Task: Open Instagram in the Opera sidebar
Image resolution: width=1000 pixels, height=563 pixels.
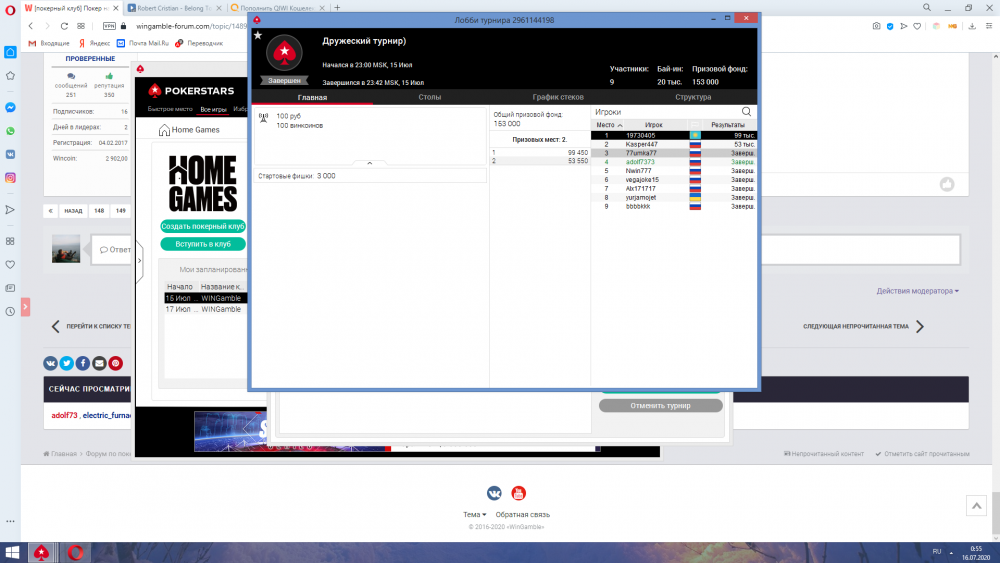Action: [10, 178]
